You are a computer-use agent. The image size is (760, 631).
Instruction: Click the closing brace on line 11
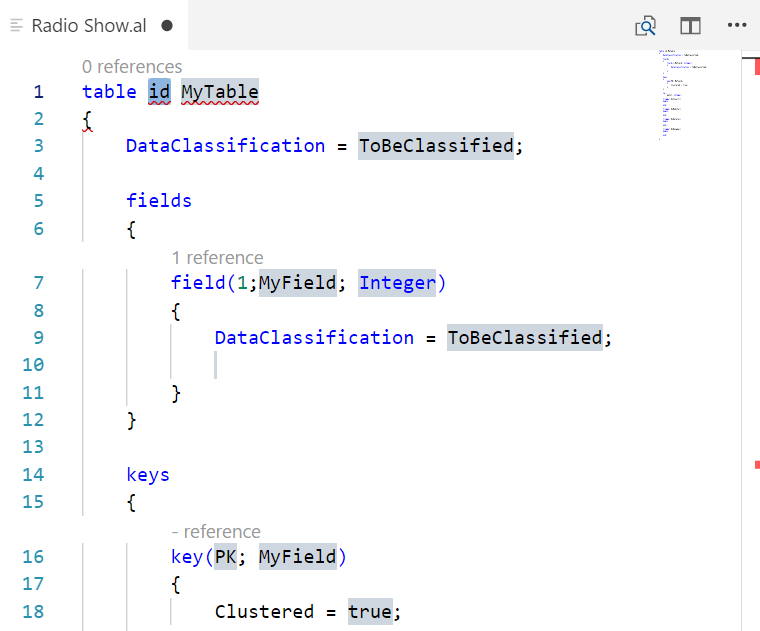(176, 394)
